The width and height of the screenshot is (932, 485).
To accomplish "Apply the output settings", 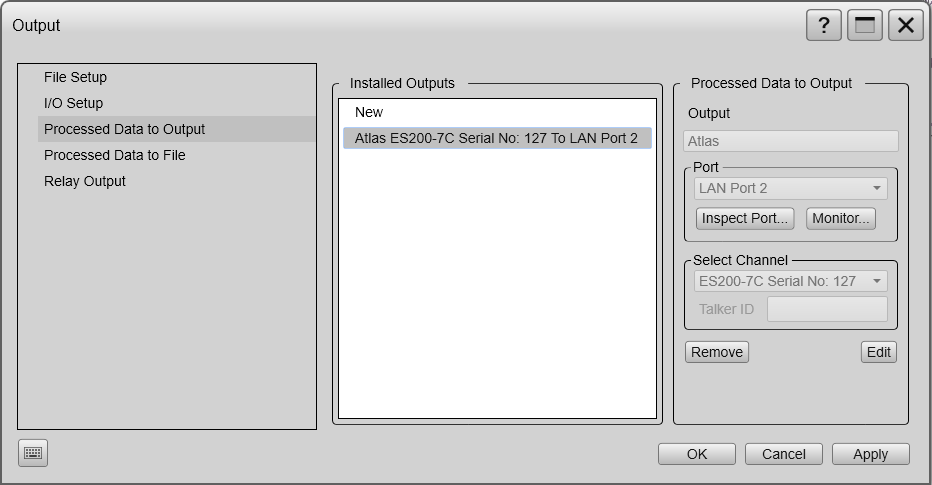I will [x=870, y=454].
